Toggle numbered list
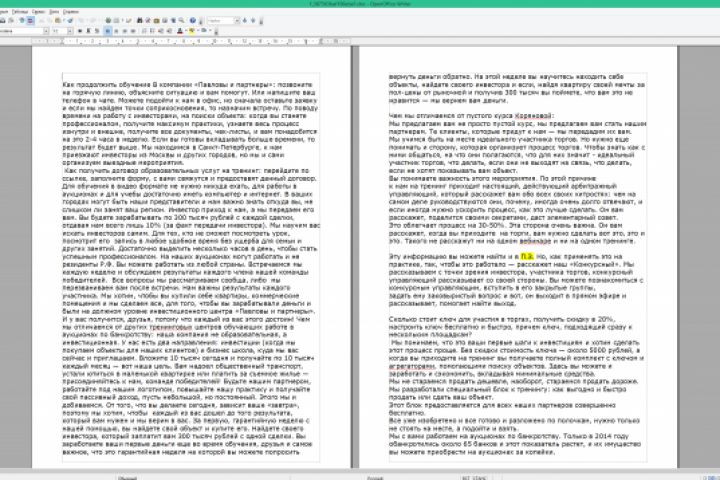 tap(144, 31)
